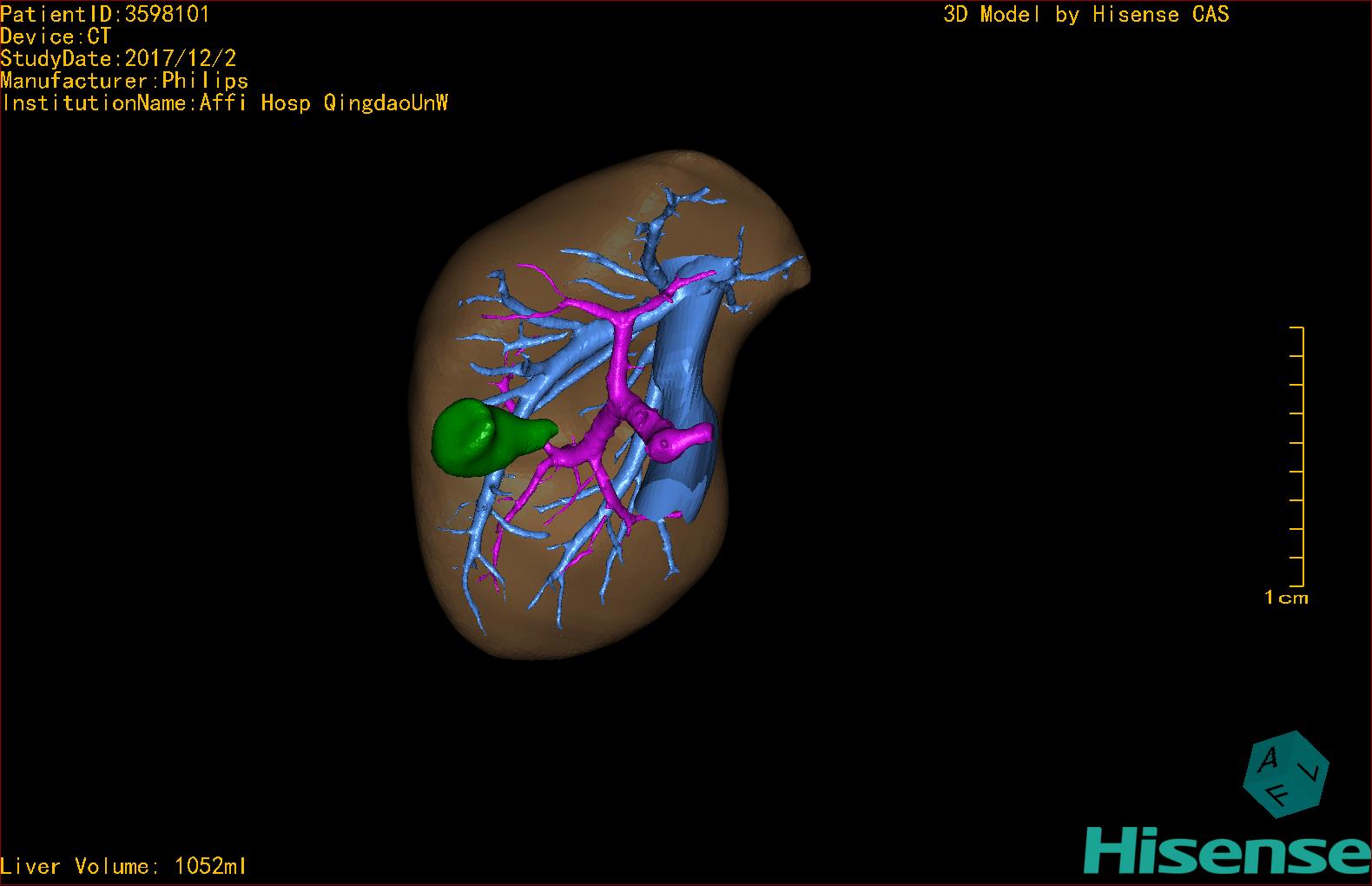Click the Manufacturer:Philips label
Image resolution: width=1372 pixels, height=886 pixels.
(124, 81)
